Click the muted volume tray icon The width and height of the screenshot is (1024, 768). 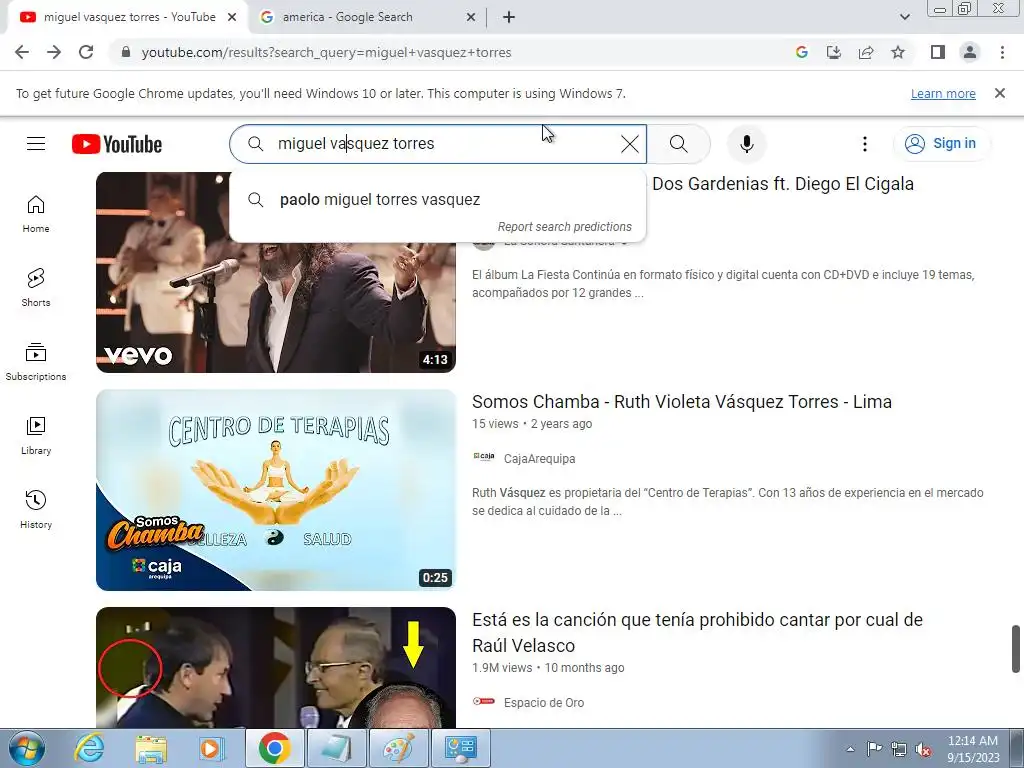[x=923, y=750]
